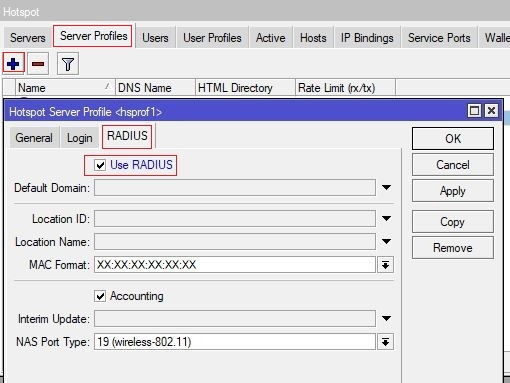The height and width of the screenshot is (383, 510).
Task: Confirm with the OK button
Action: click(453, 139)
